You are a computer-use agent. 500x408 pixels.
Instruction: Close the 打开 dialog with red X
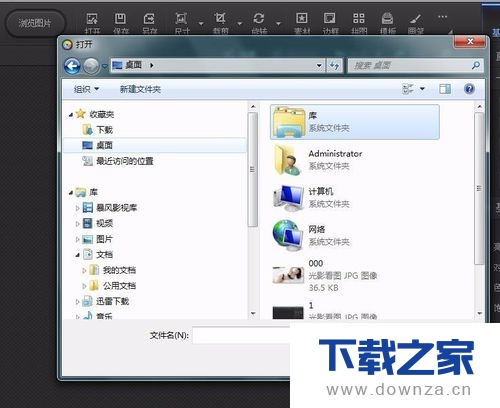click(x=470, y=41)
